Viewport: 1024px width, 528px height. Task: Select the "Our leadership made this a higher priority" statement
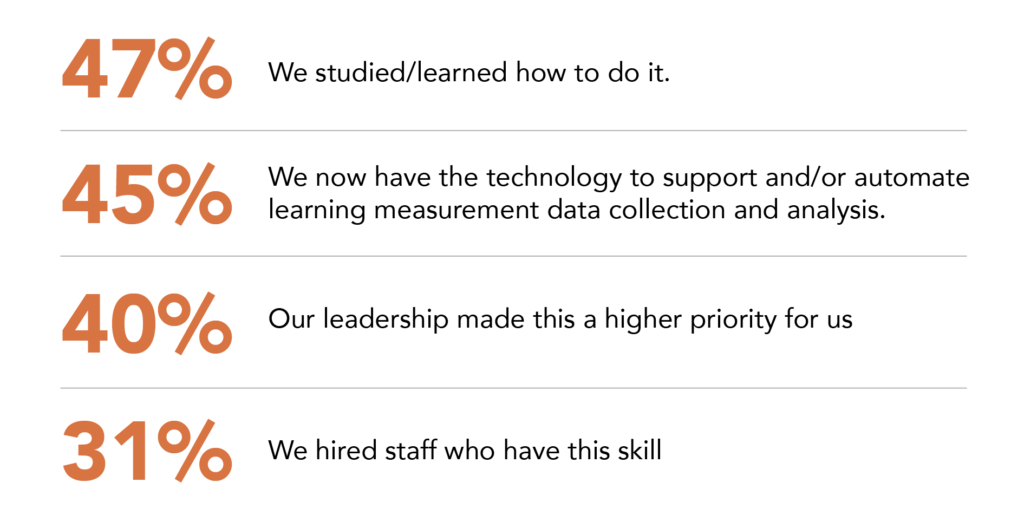pos(560,322)
